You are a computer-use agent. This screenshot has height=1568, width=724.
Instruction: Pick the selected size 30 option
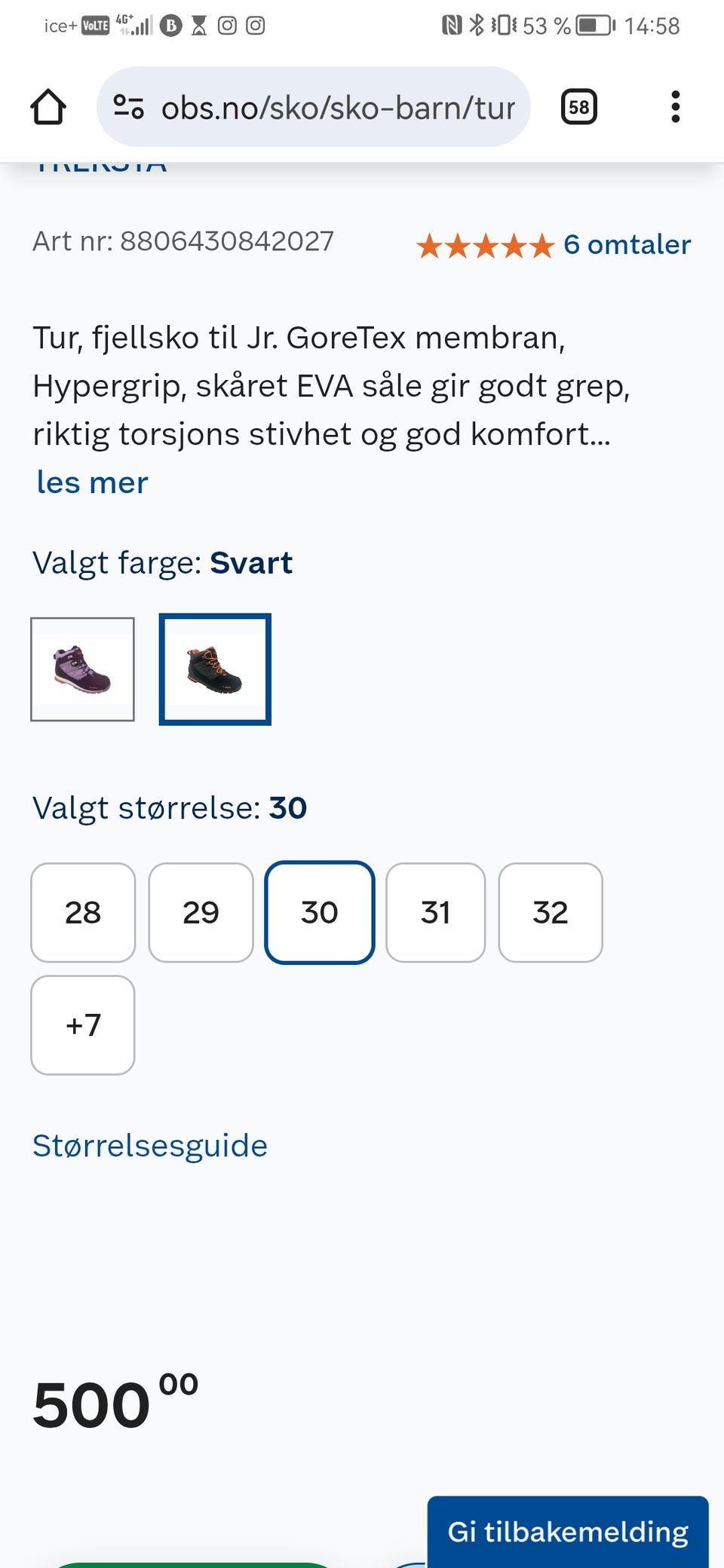tap(319, 912)
